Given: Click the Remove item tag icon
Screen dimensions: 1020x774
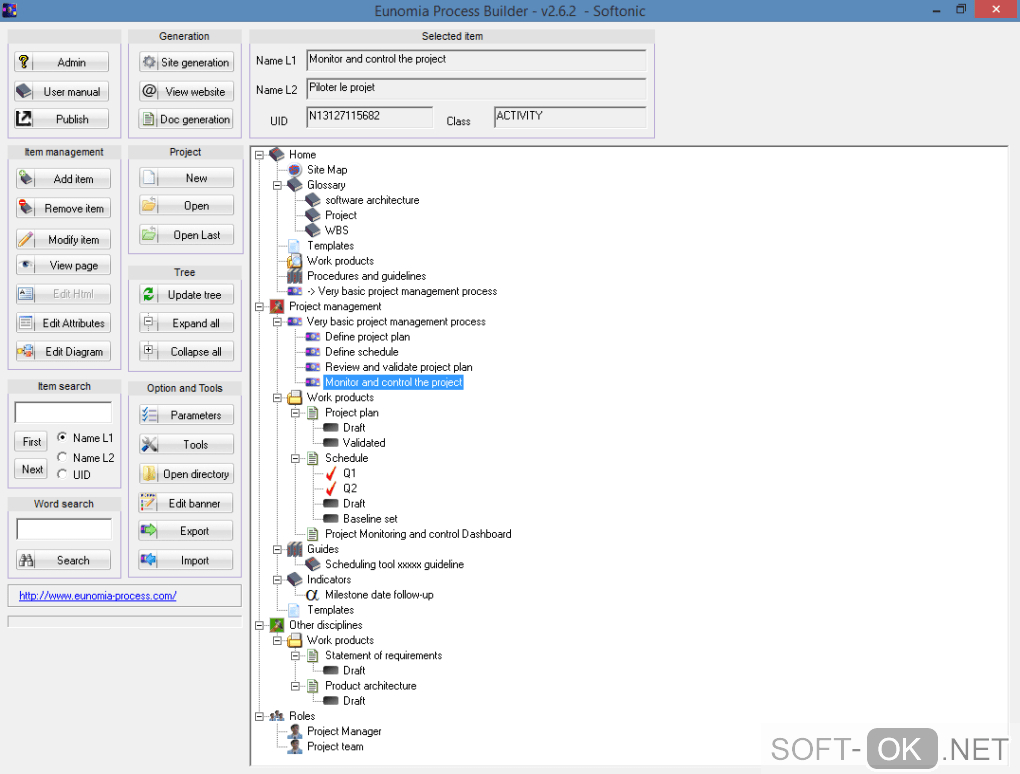Looking at the screenshot, I should click(x=26, y=208).
